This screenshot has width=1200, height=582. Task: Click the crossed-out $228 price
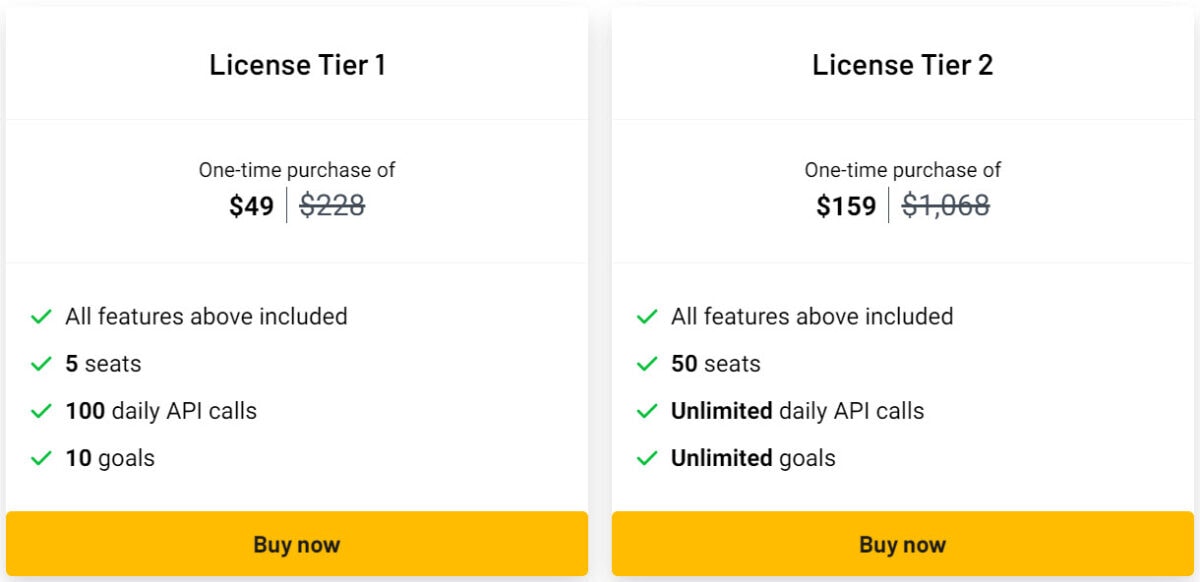pyautogui.click(x=334, y=207)
